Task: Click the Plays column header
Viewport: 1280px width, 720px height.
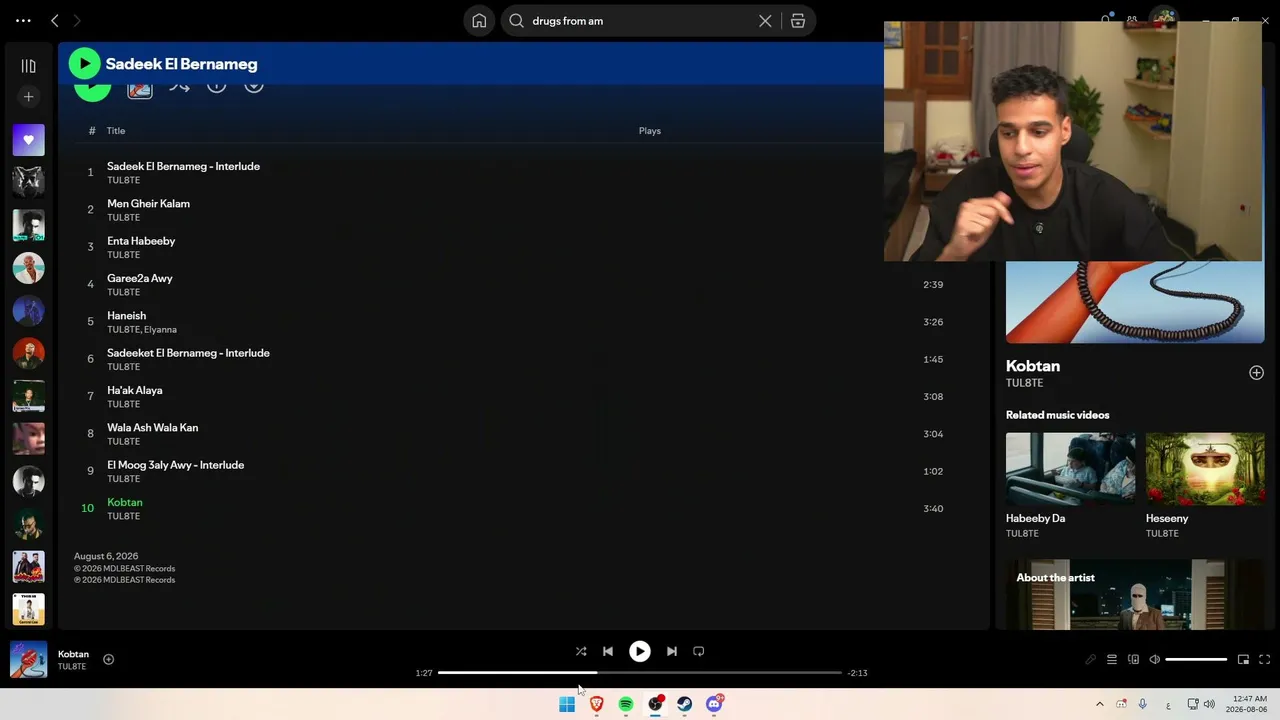Action: 650,131
